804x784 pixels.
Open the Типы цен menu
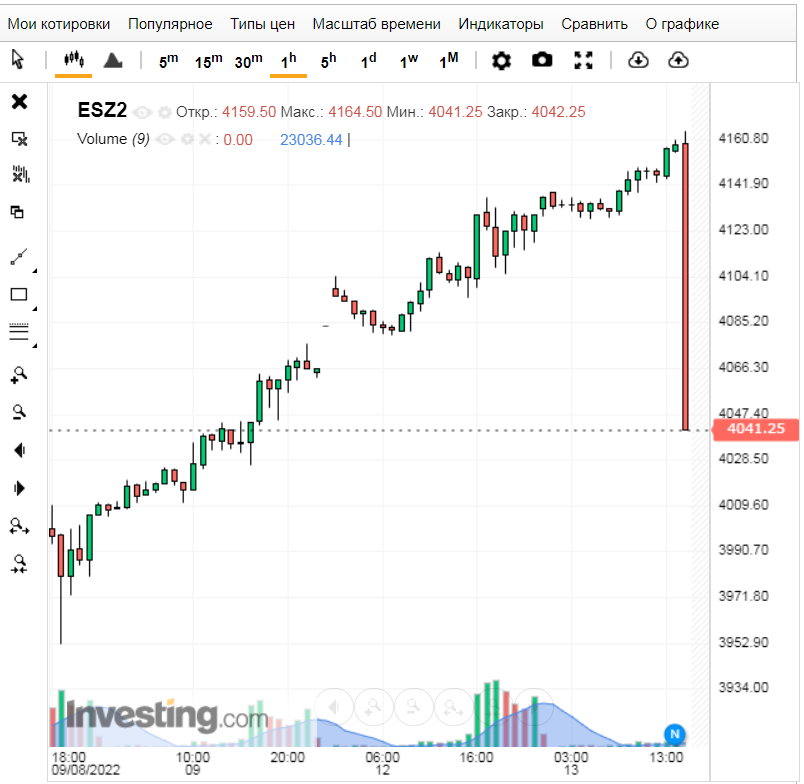tap(262, 24)
